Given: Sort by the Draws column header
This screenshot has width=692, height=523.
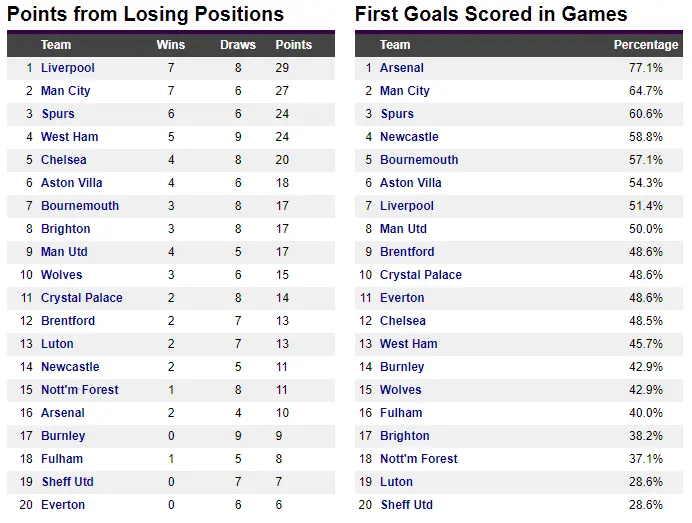Looking at the screenshot, I should pyautogui.click(x=238, y=45).
